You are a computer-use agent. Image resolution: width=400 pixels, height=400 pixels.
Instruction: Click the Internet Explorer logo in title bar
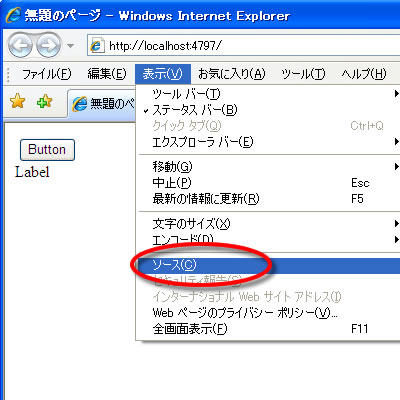pos(13,15)
